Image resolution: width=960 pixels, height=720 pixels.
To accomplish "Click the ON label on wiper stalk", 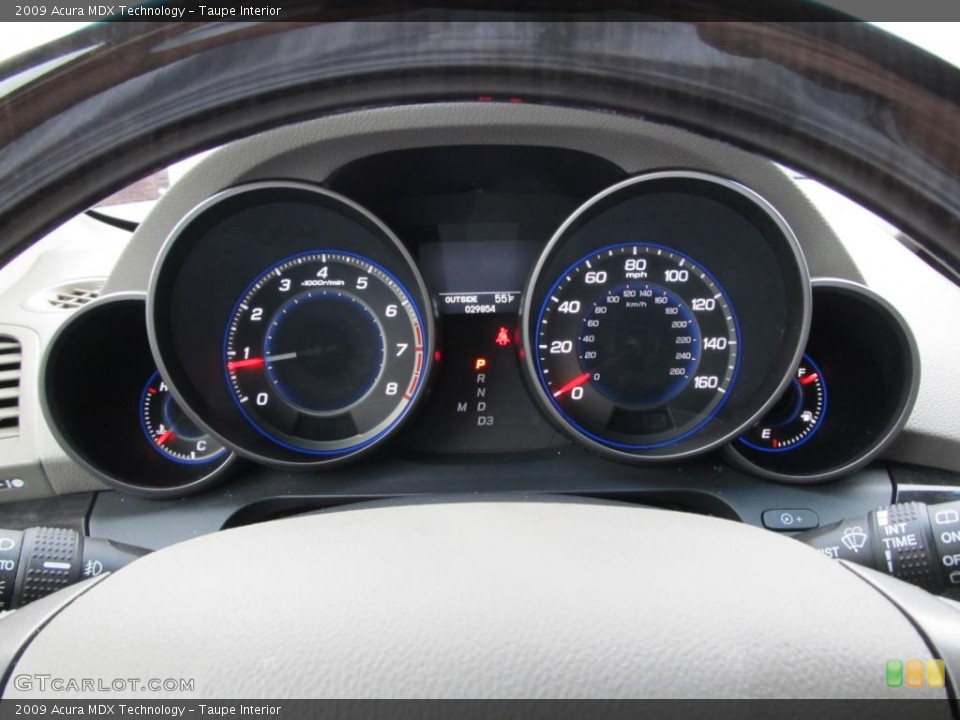I will [x=950, y=538].
